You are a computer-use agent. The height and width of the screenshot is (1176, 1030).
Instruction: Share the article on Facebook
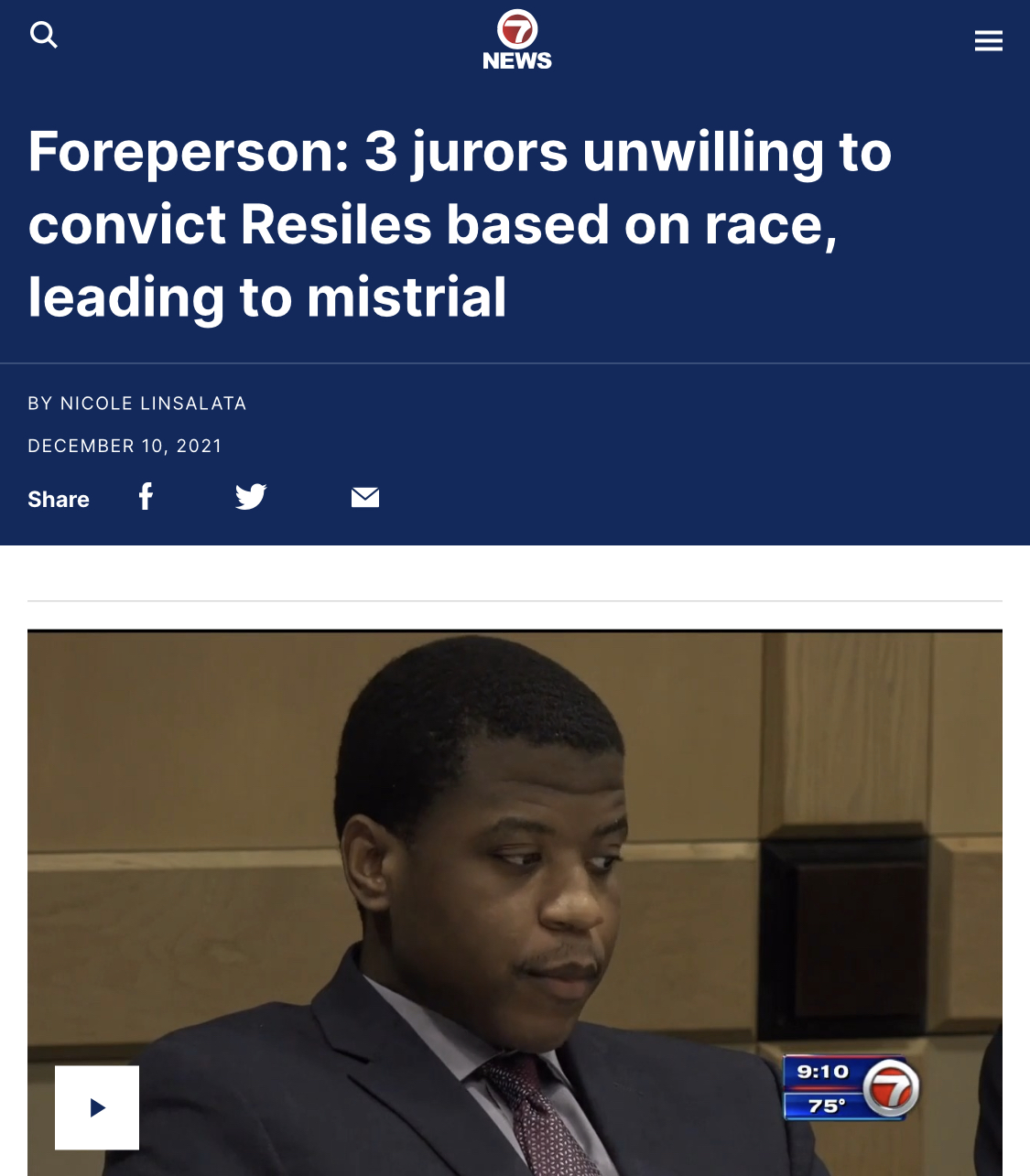tap(146, 497)
